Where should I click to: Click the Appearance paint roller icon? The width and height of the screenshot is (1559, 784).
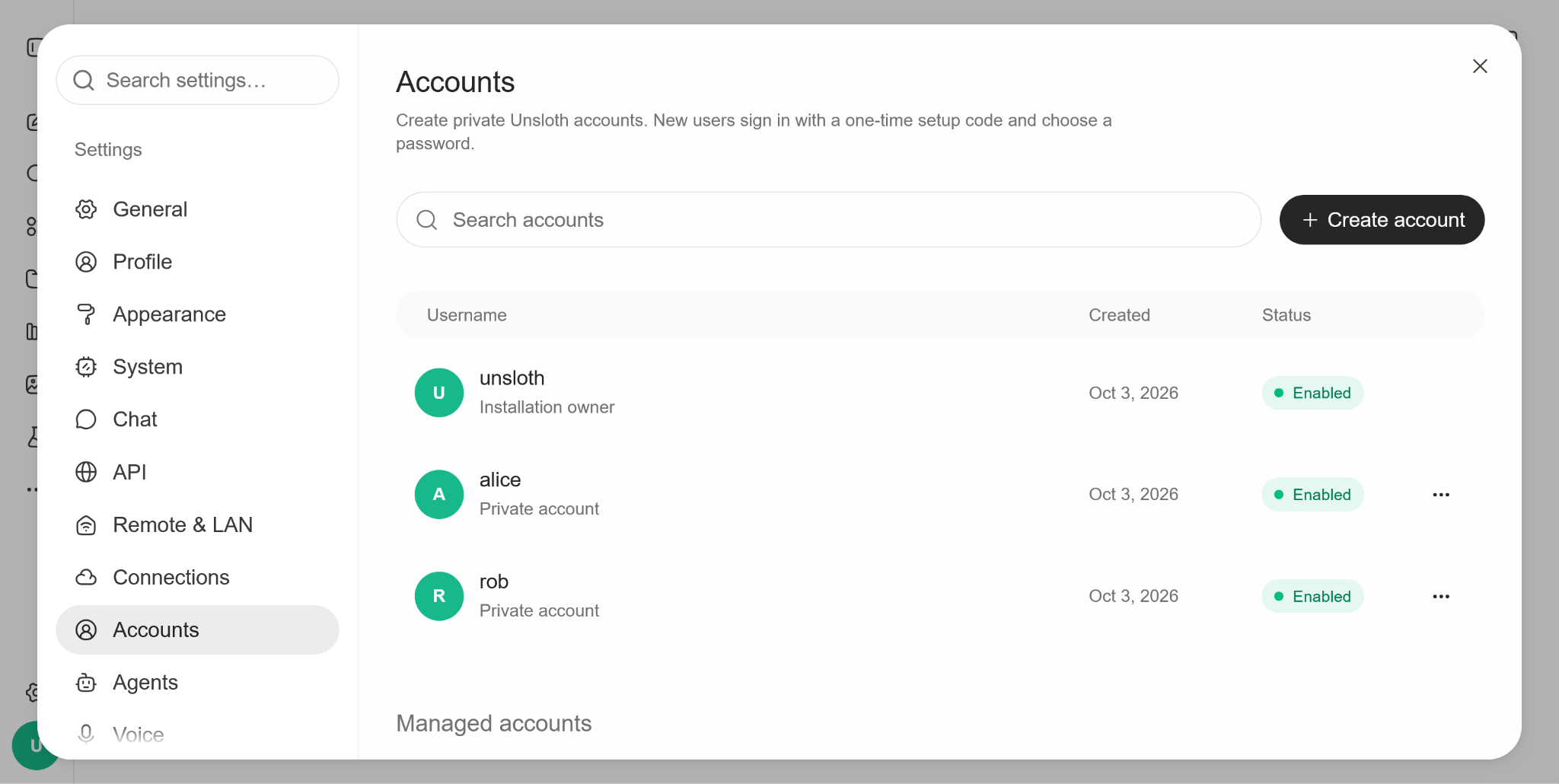pos(86,314)
